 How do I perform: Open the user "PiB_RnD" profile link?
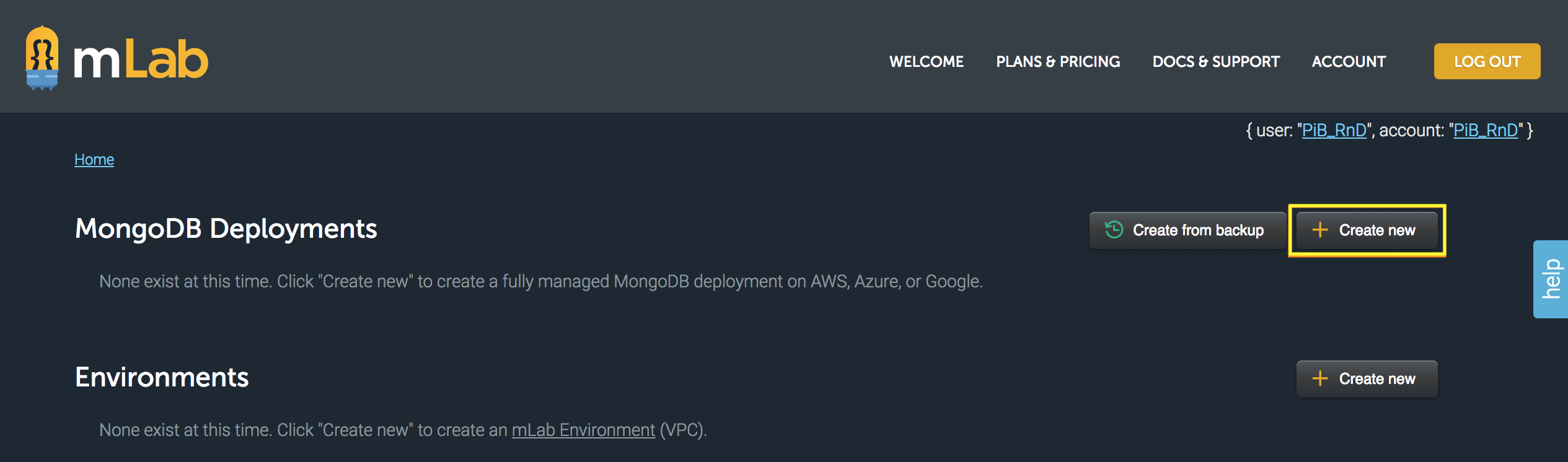[1334, 131]
